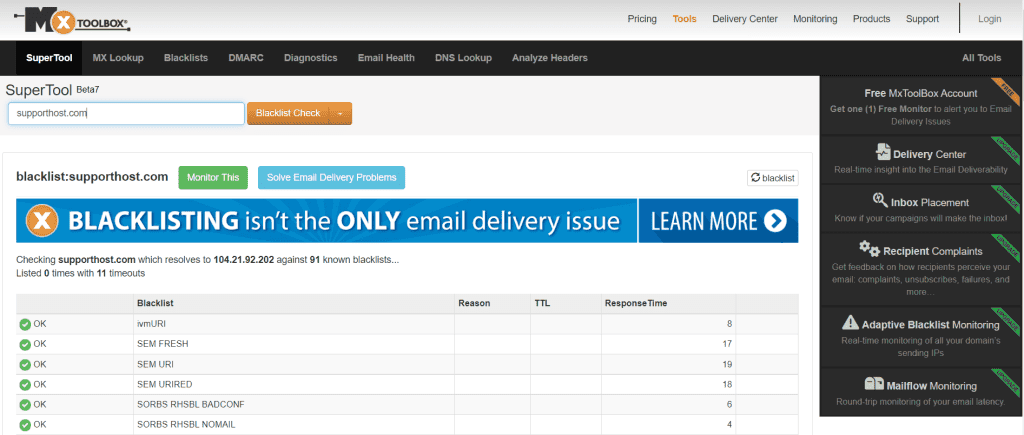Click the SEM URI blacklist name

pyautogui.click(x=155, y=364)
